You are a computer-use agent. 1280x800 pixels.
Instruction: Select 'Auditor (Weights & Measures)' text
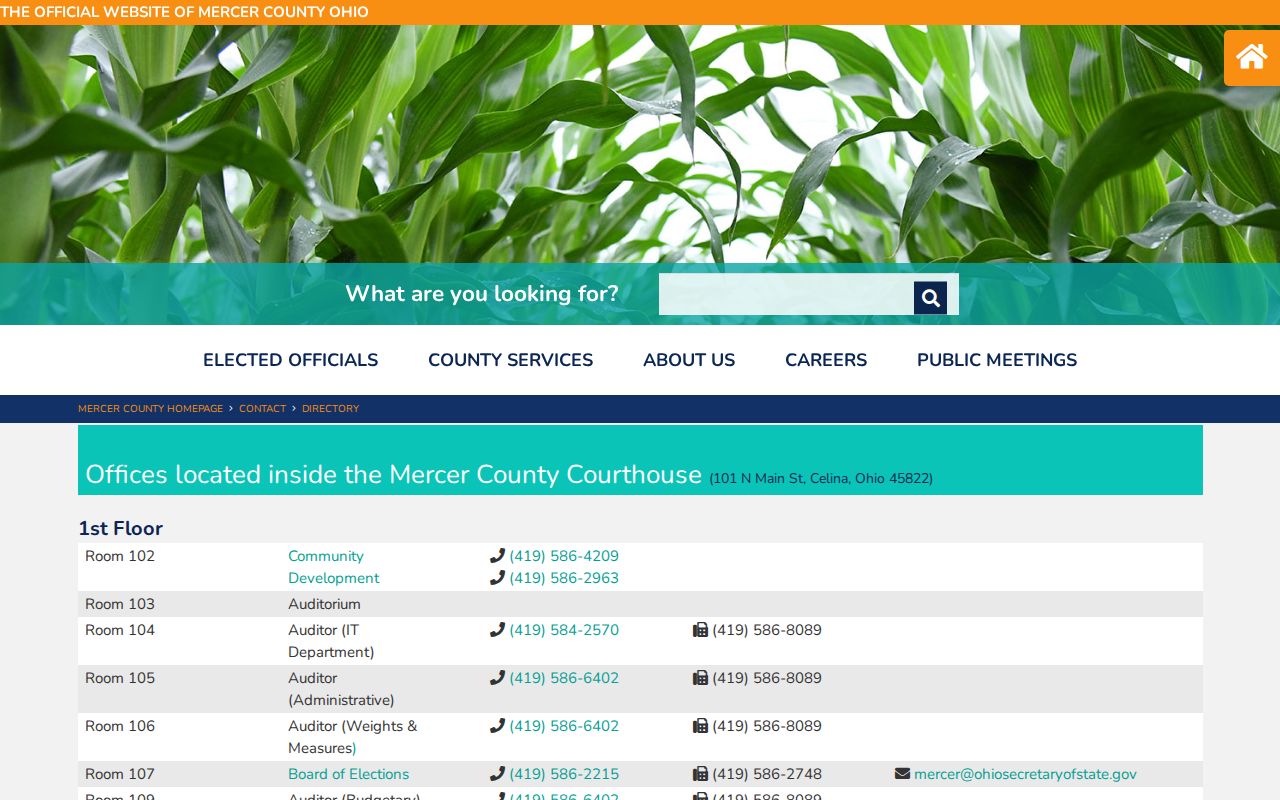pyautogui.click(x=352, y=737)
